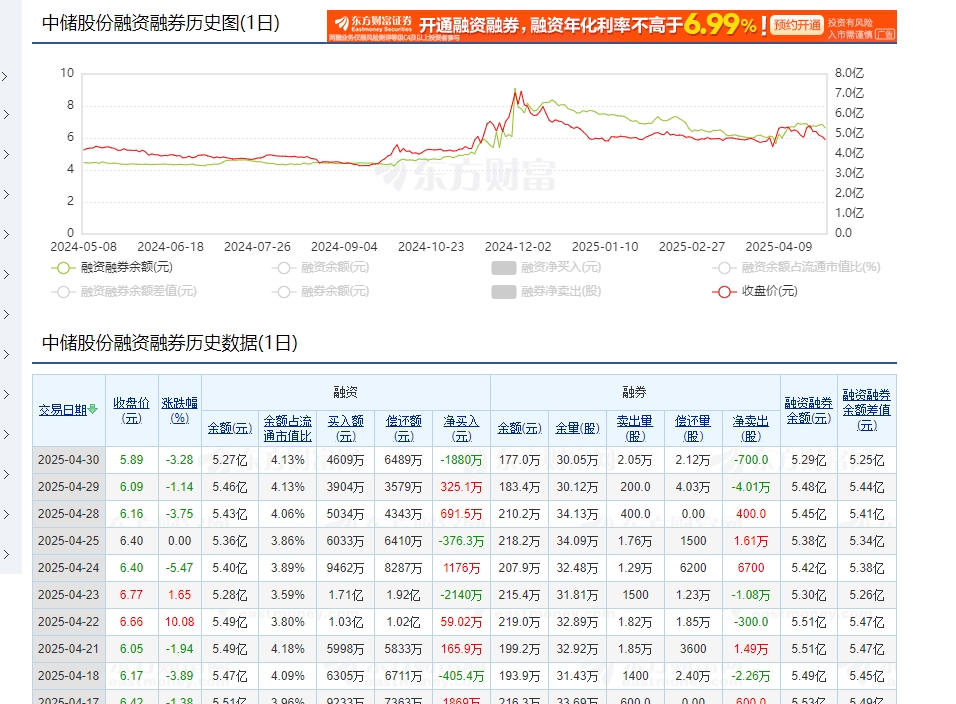
Task: Sort table by 收盘价(元) header
Action: pos(131,410)
